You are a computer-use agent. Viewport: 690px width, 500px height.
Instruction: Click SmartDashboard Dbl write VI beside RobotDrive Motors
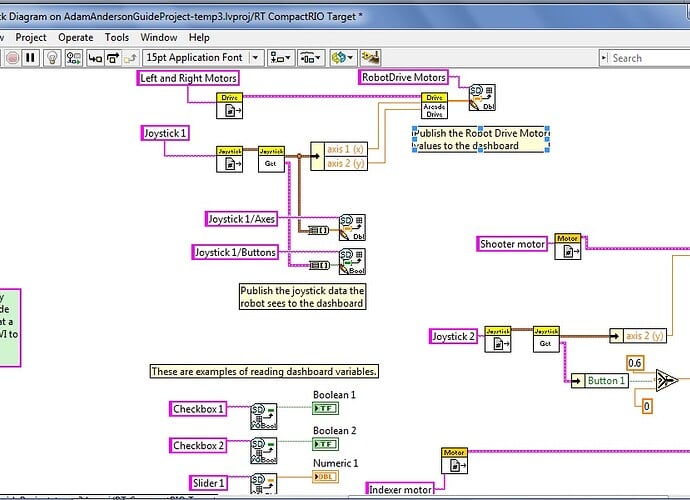coord(482,98)
